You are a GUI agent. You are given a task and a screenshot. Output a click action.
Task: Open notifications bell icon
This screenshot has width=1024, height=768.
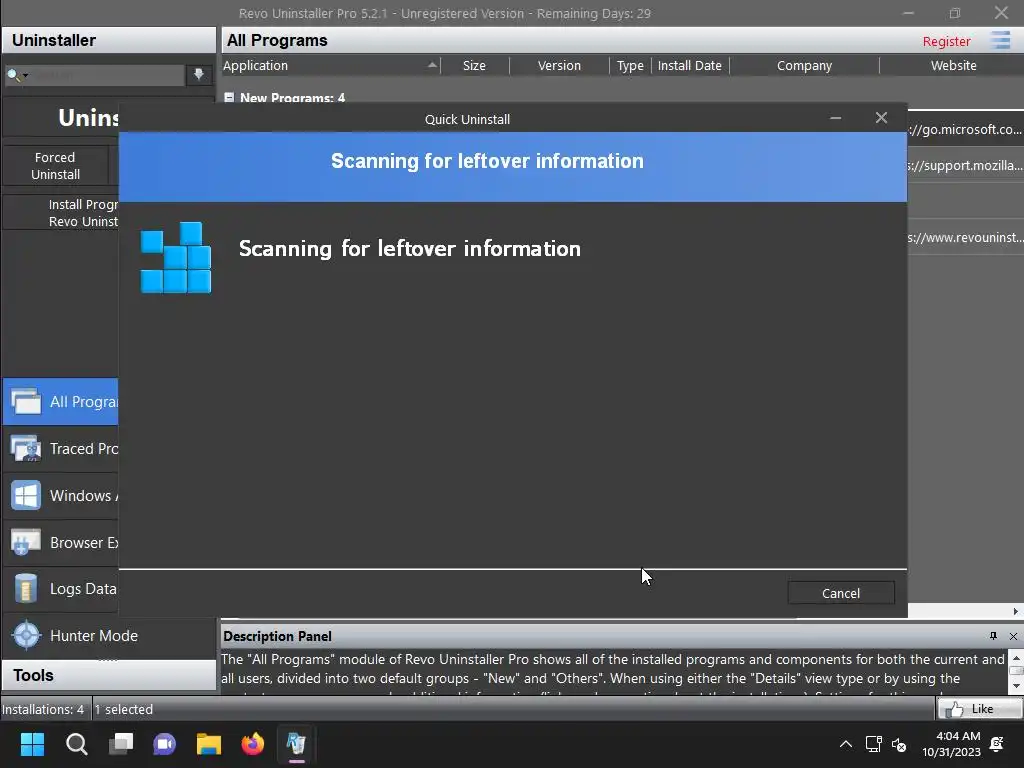(x=997, y=744)
